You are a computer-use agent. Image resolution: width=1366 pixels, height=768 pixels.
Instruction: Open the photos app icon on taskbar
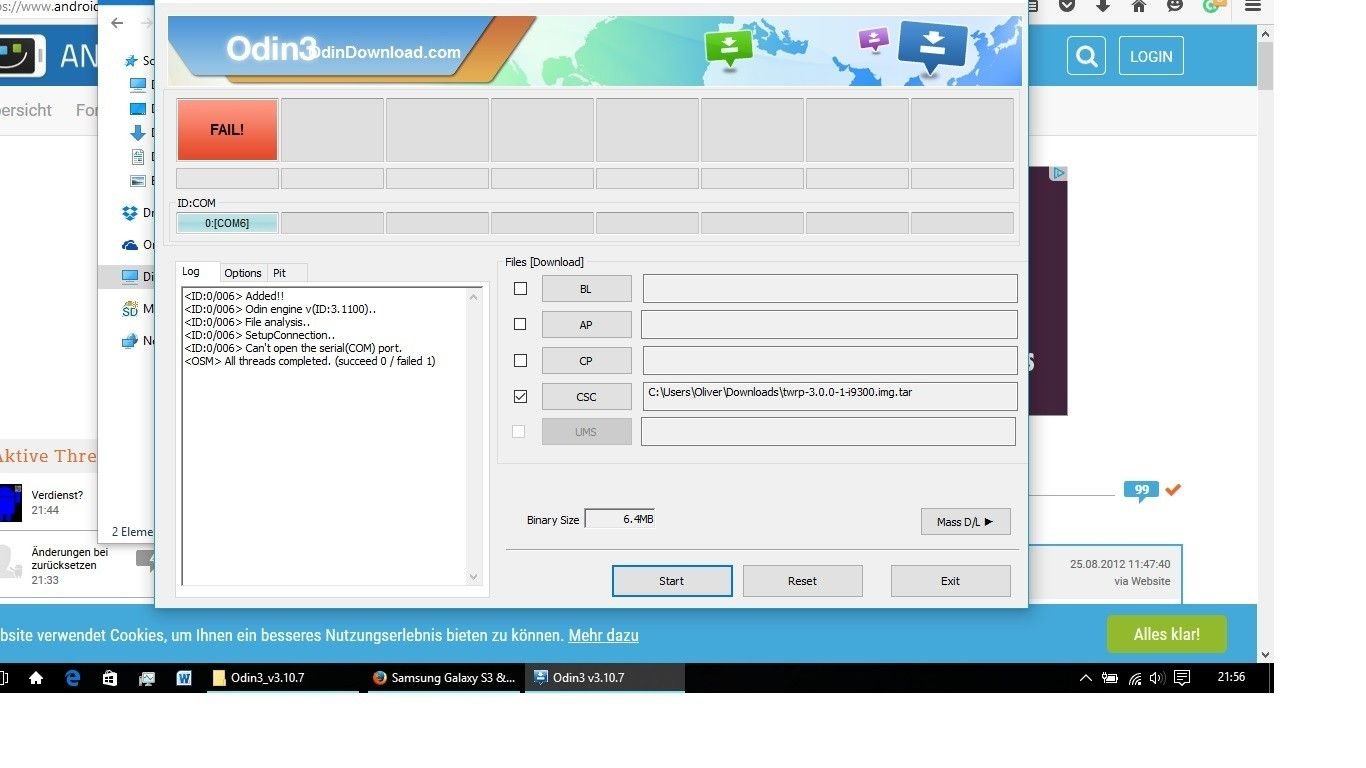coord(147,678)
